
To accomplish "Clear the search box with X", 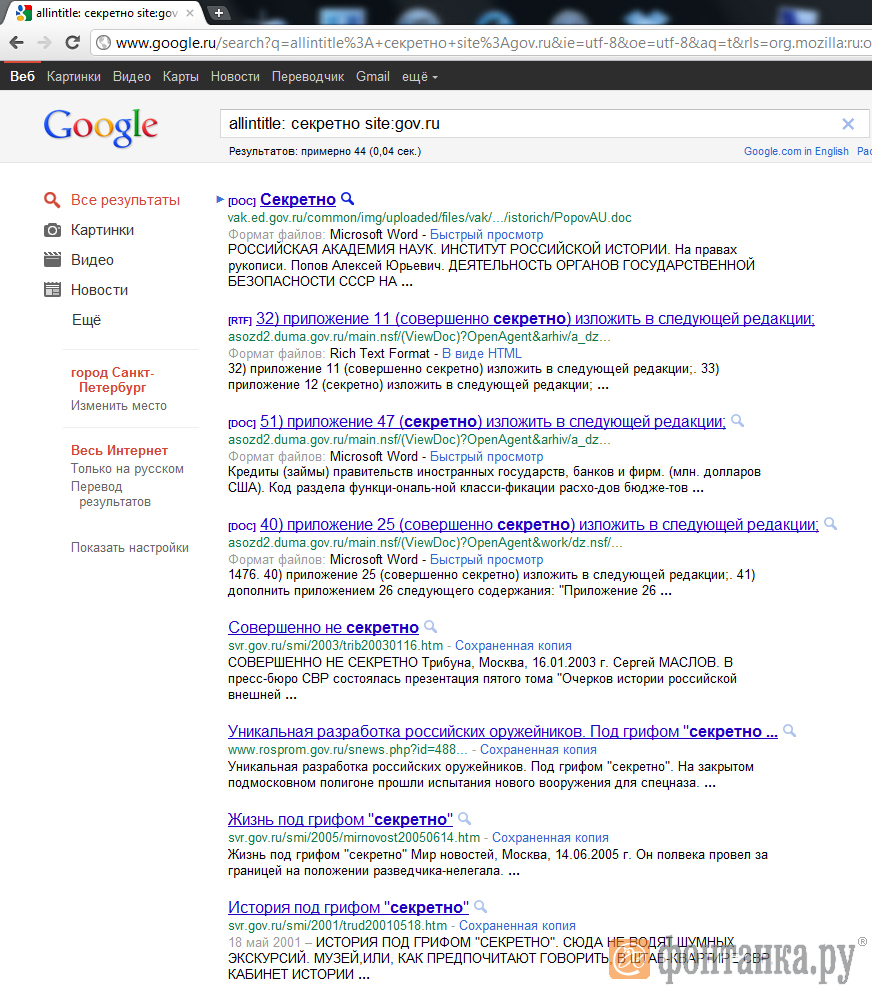I will [x=848, y=124].
